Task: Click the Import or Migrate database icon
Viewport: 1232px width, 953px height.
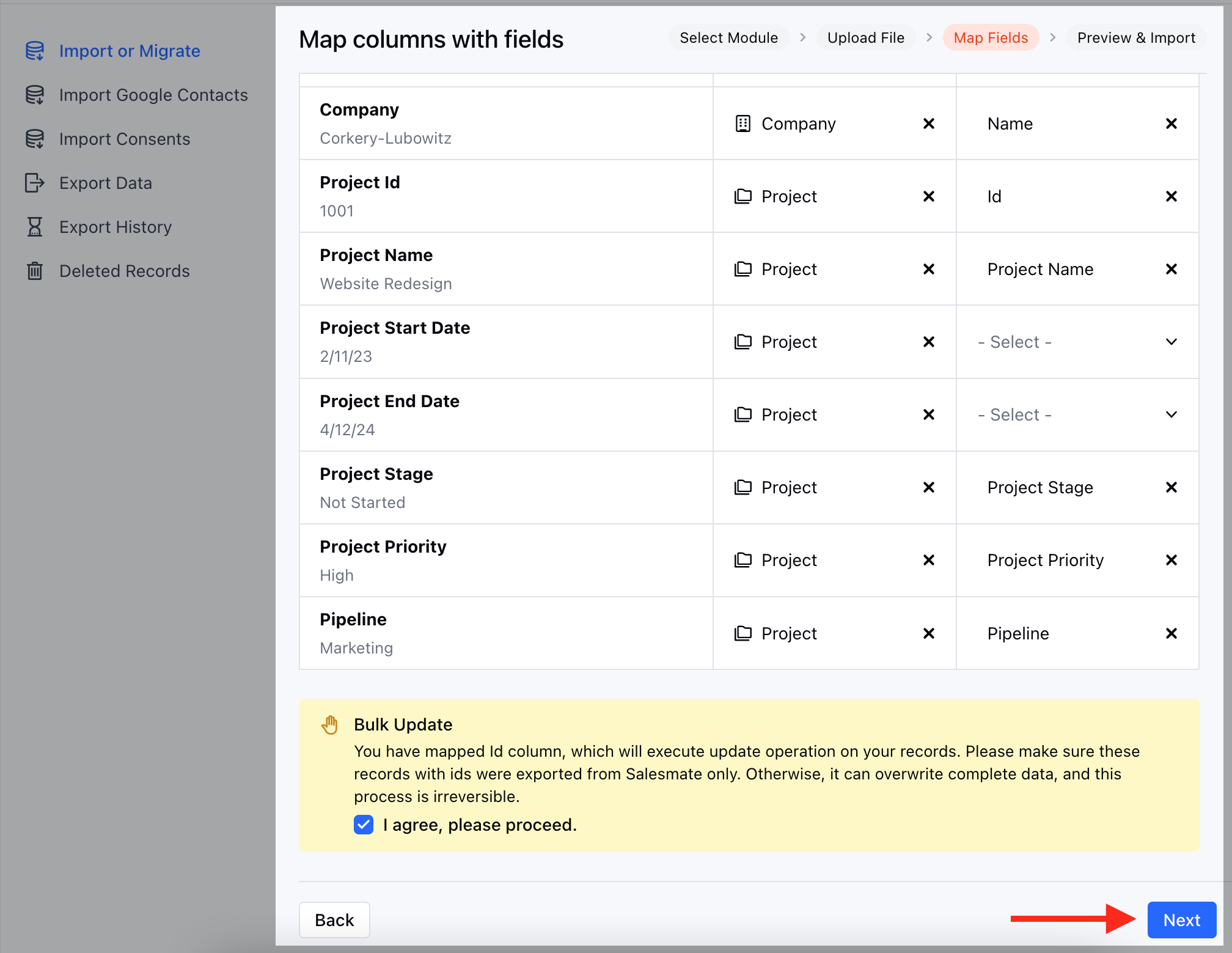Action: point(35,51)
